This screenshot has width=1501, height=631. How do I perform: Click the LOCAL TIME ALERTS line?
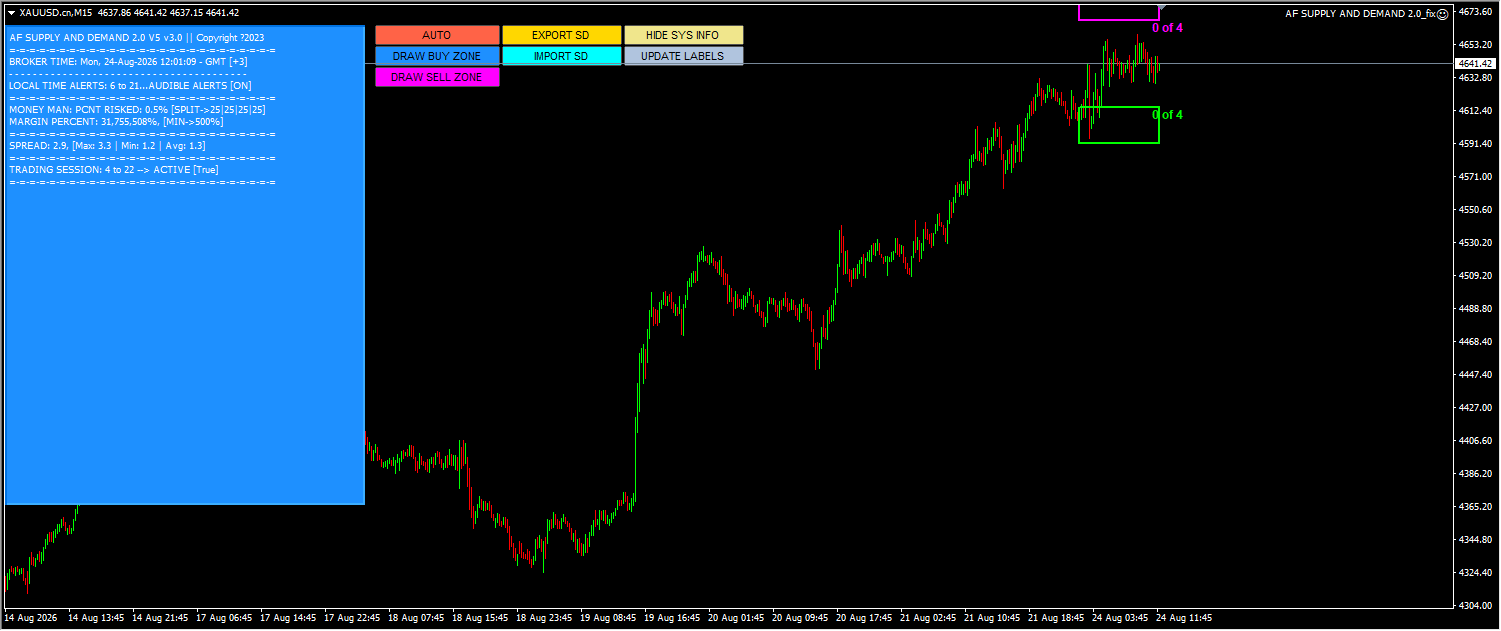coord(130,86)
